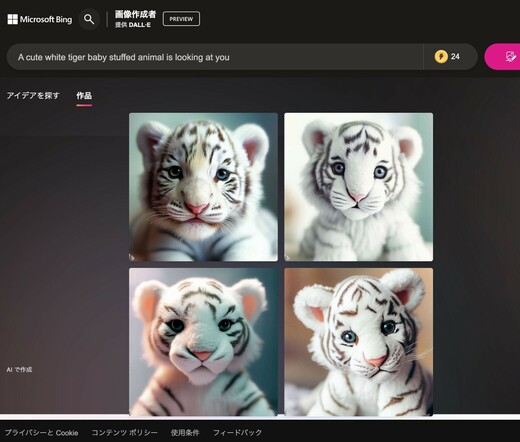
Task: Open the bottom-right tiger image with warm background
Action: coord(359,342)
